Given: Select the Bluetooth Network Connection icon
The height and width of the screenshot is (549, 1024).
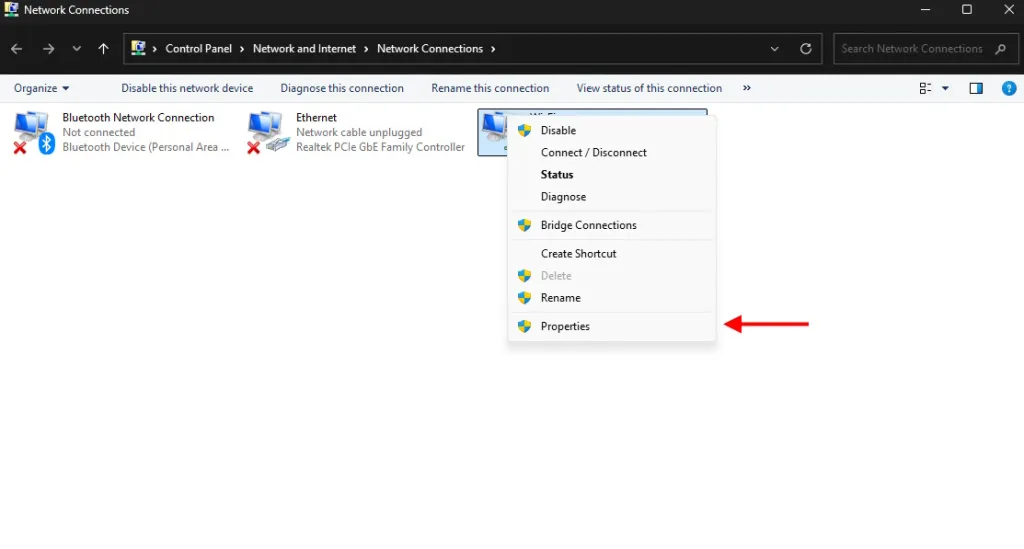Looking at the screenshot, I should click(34, 133).
